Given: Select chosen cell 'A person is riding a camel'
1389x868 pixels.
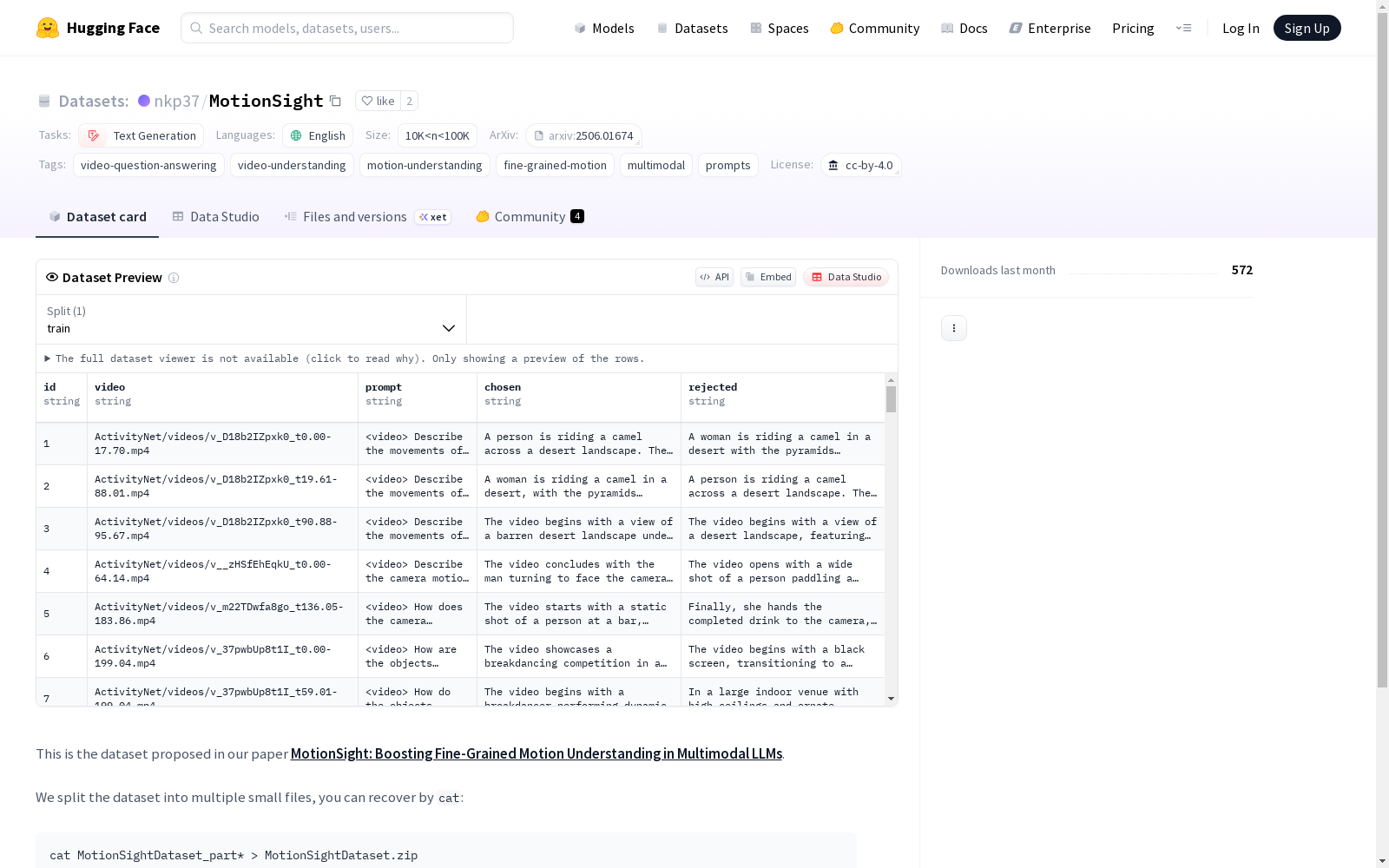Looking at the screenshot, I should 579,444.
